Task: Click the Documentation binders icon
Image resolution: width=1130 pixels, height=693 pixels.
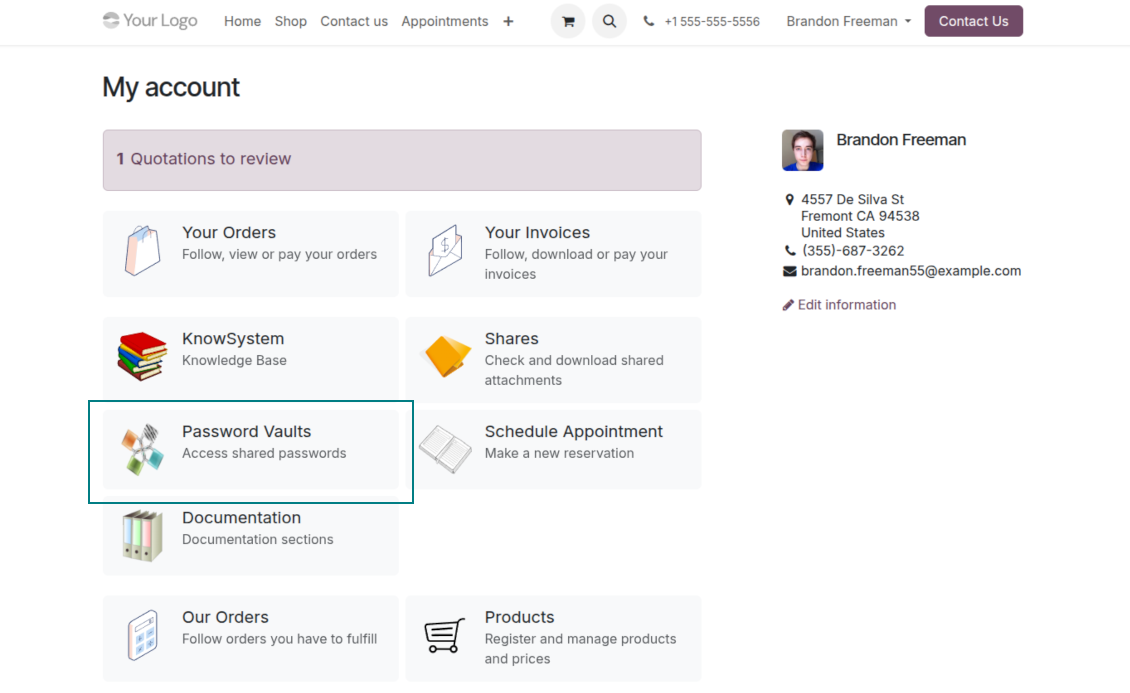Action: pos(142,535)
